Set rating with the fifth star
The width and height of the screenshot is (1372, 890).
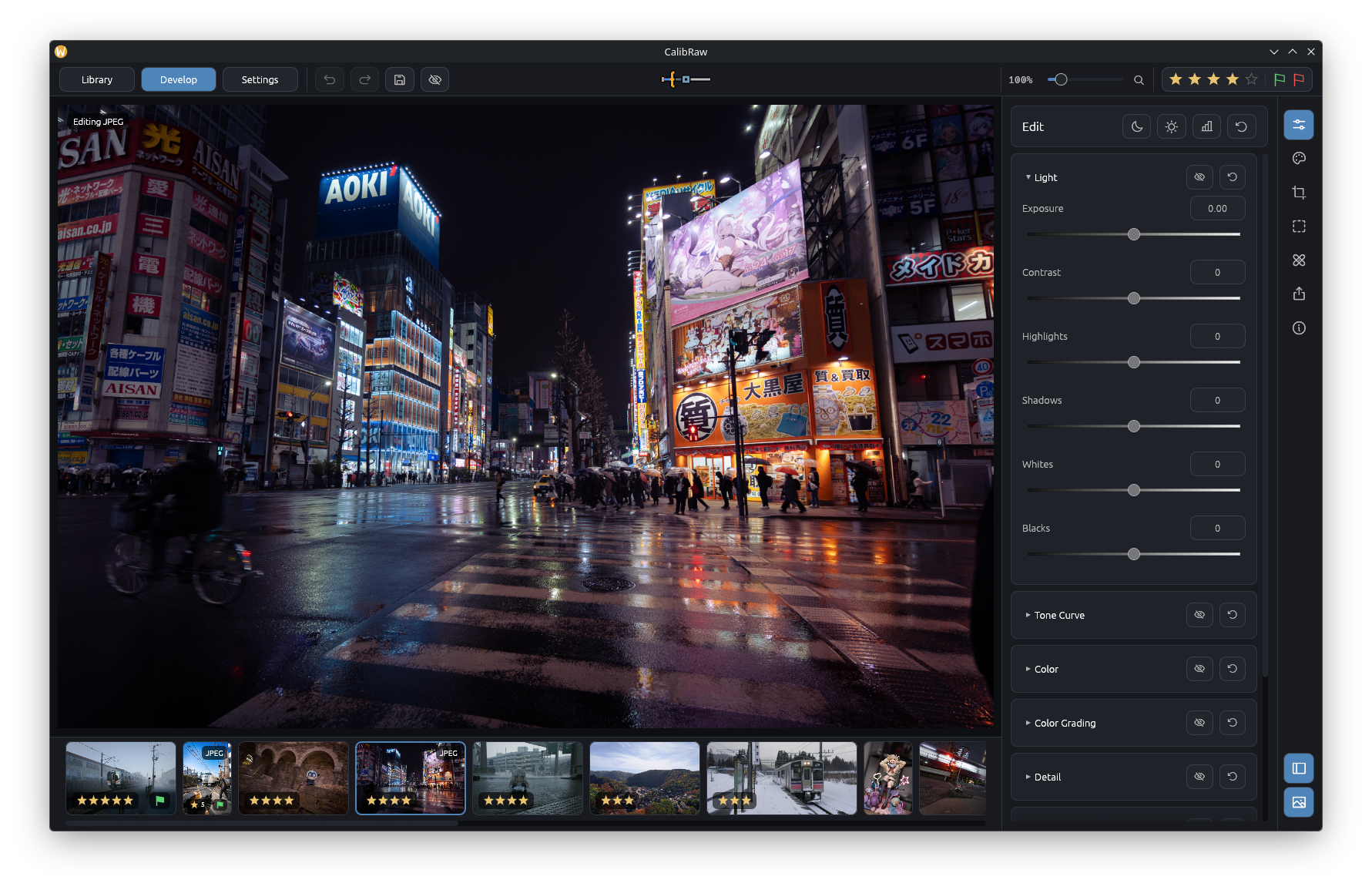coord(1252,79)
